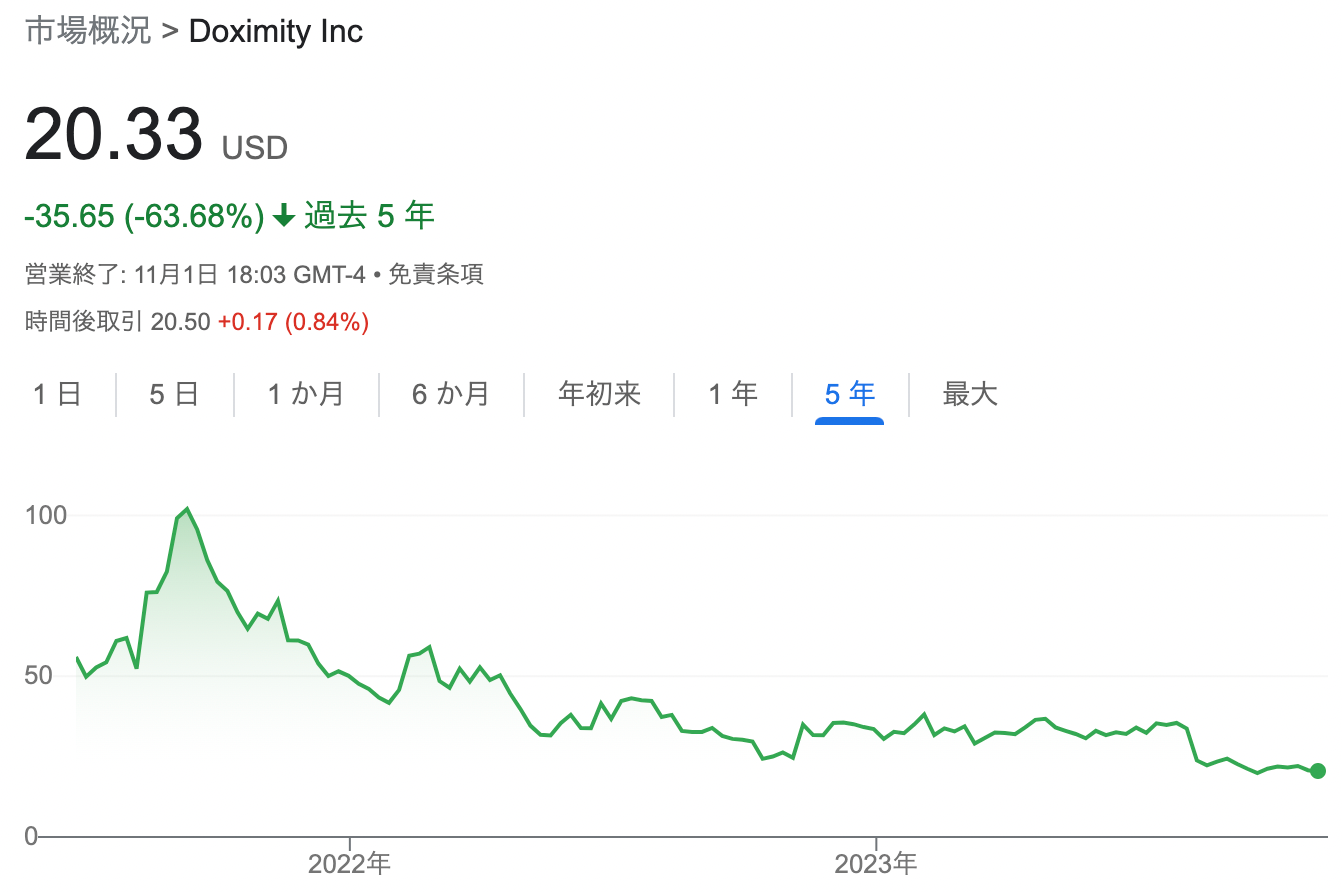Viewport: 1342px width, 892px height.
Task: Click the chart's highest peak near 100
Action: click(187, 510)
